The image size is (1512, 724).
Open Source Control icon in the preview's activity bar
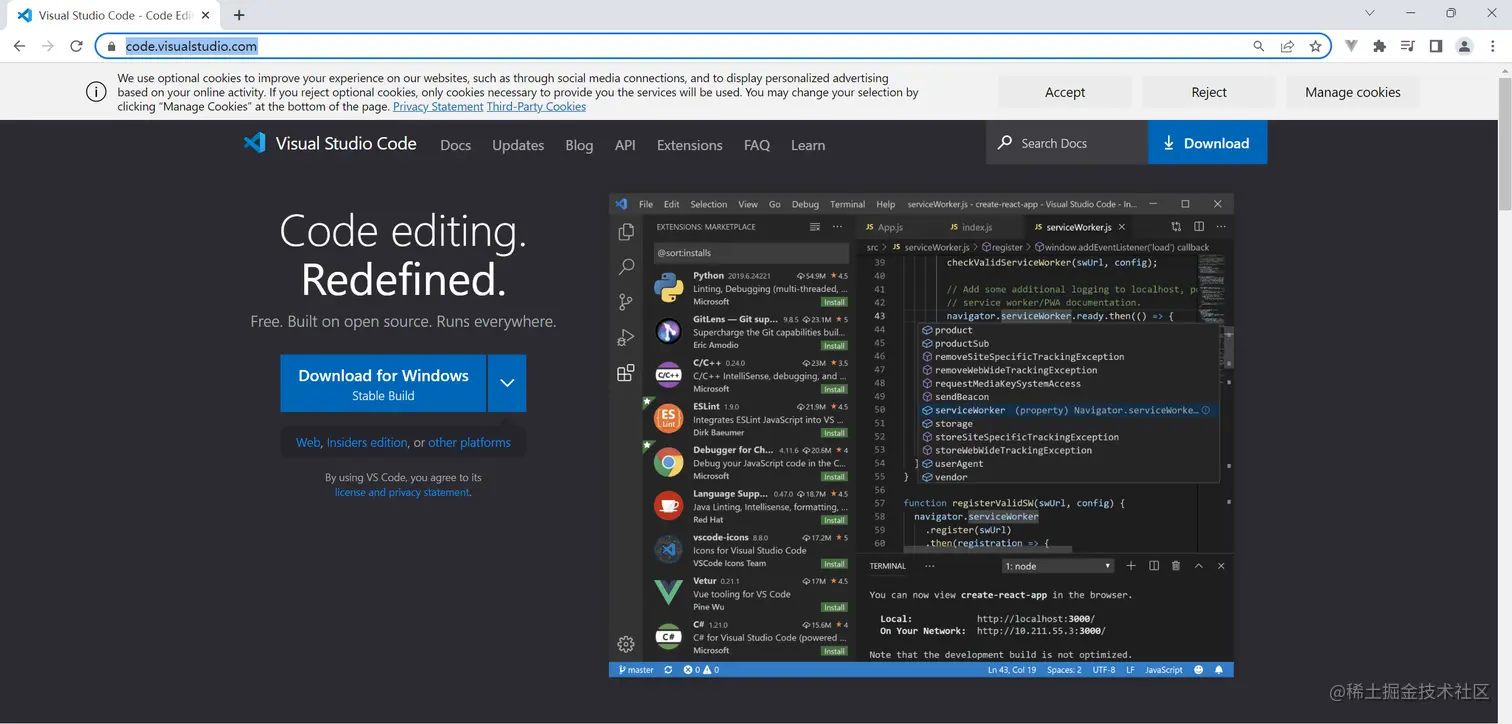pos(626,302)
